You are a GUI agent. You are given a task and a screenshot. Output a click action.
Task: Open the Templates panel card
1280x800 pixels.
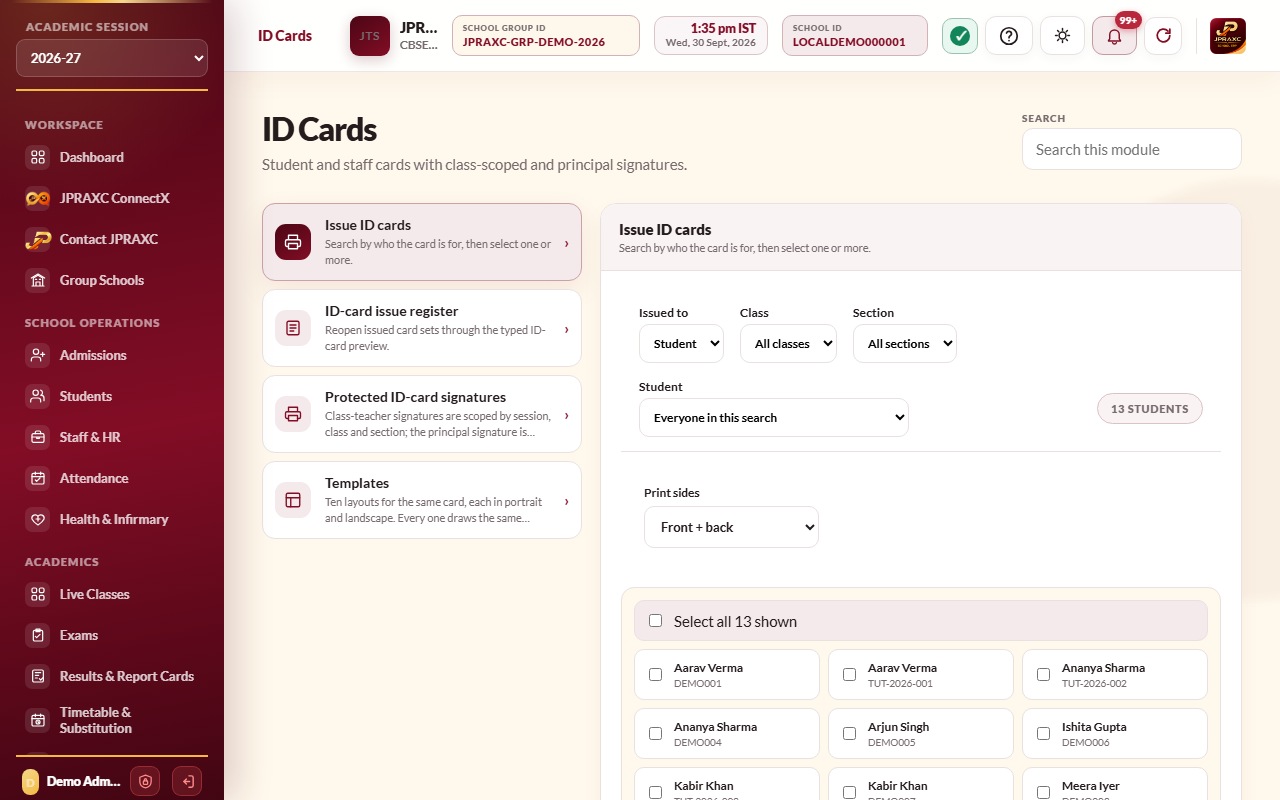coord(422,500)
